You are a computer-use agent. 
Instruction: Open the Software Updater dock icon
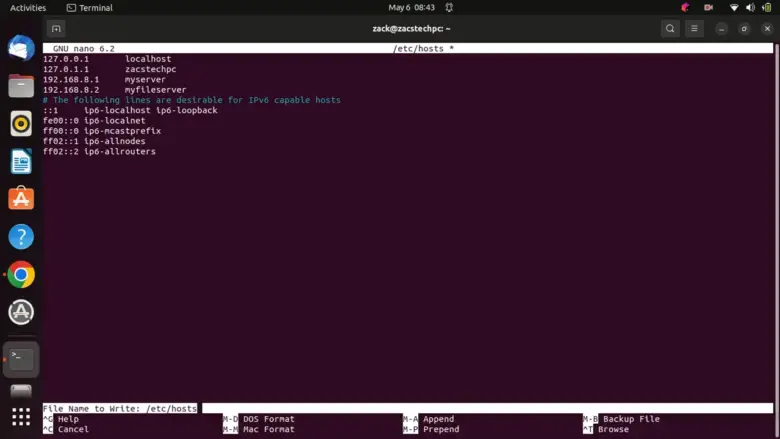pyautogui.click(x=21, y=312)
